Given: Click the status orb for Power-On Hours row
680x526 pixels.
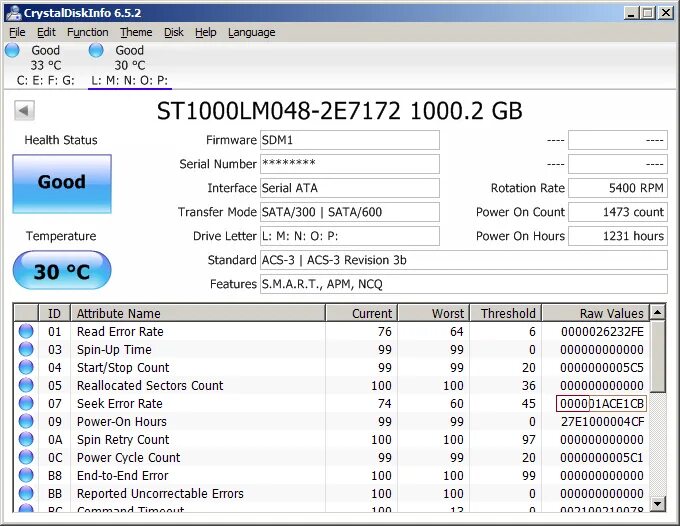Looking at the screenshot, I should (26, 421).
